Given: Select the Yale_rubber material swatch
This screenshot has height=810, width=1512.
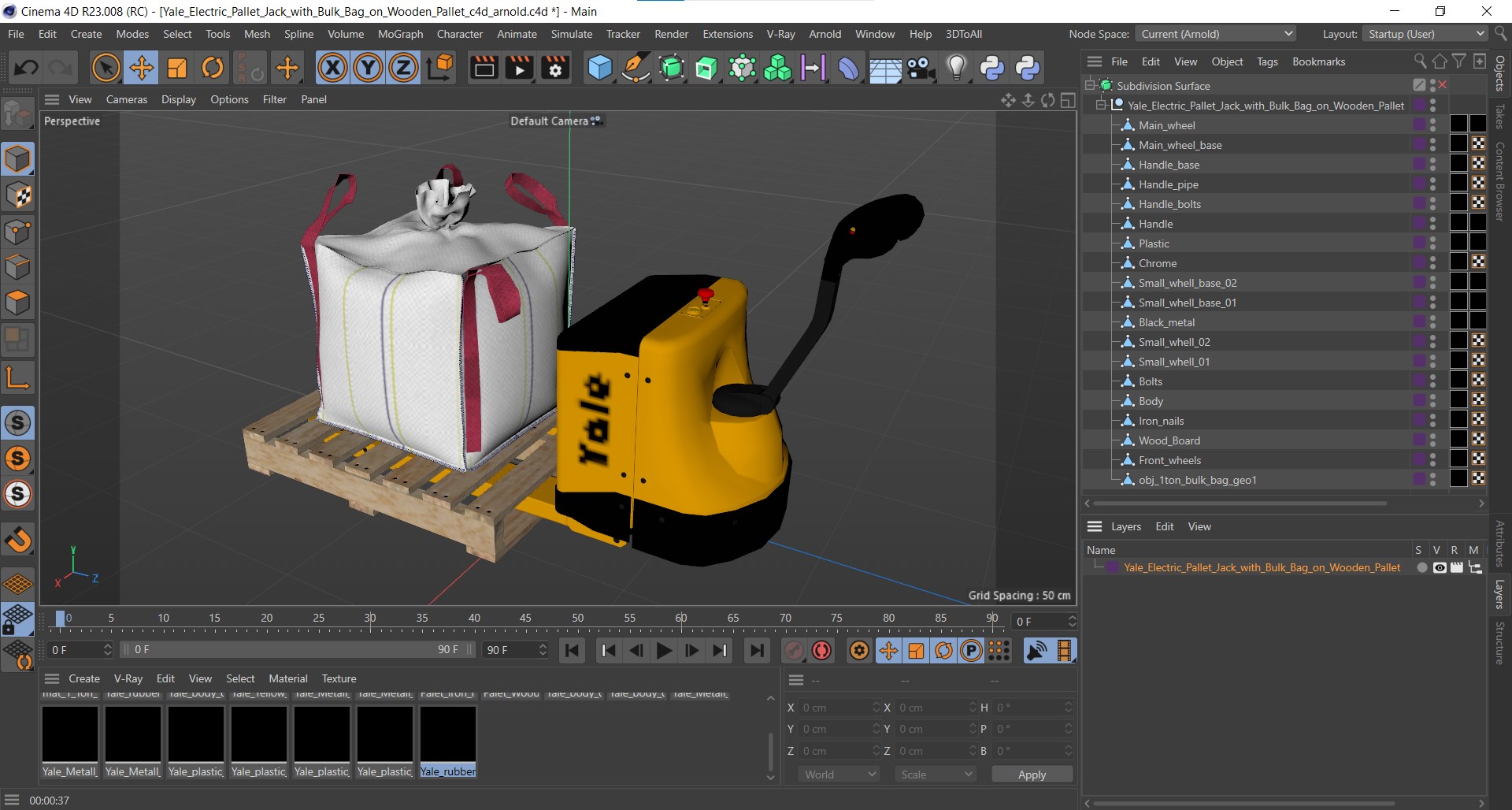Looking at the screenshot, I should 447,741.
